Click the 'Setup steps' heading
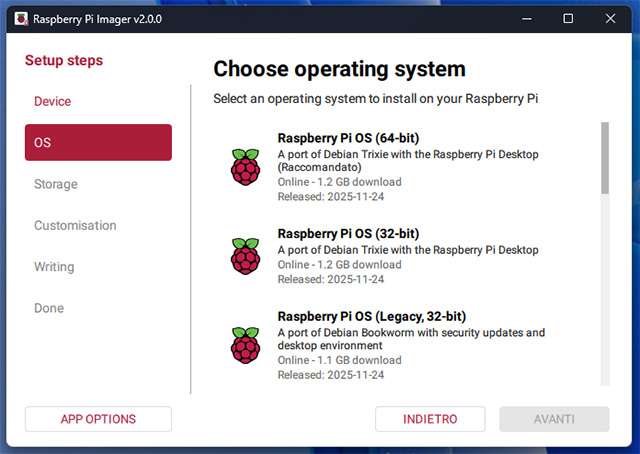This screenshot has height=454, width=640. click(x=64, y=60)
